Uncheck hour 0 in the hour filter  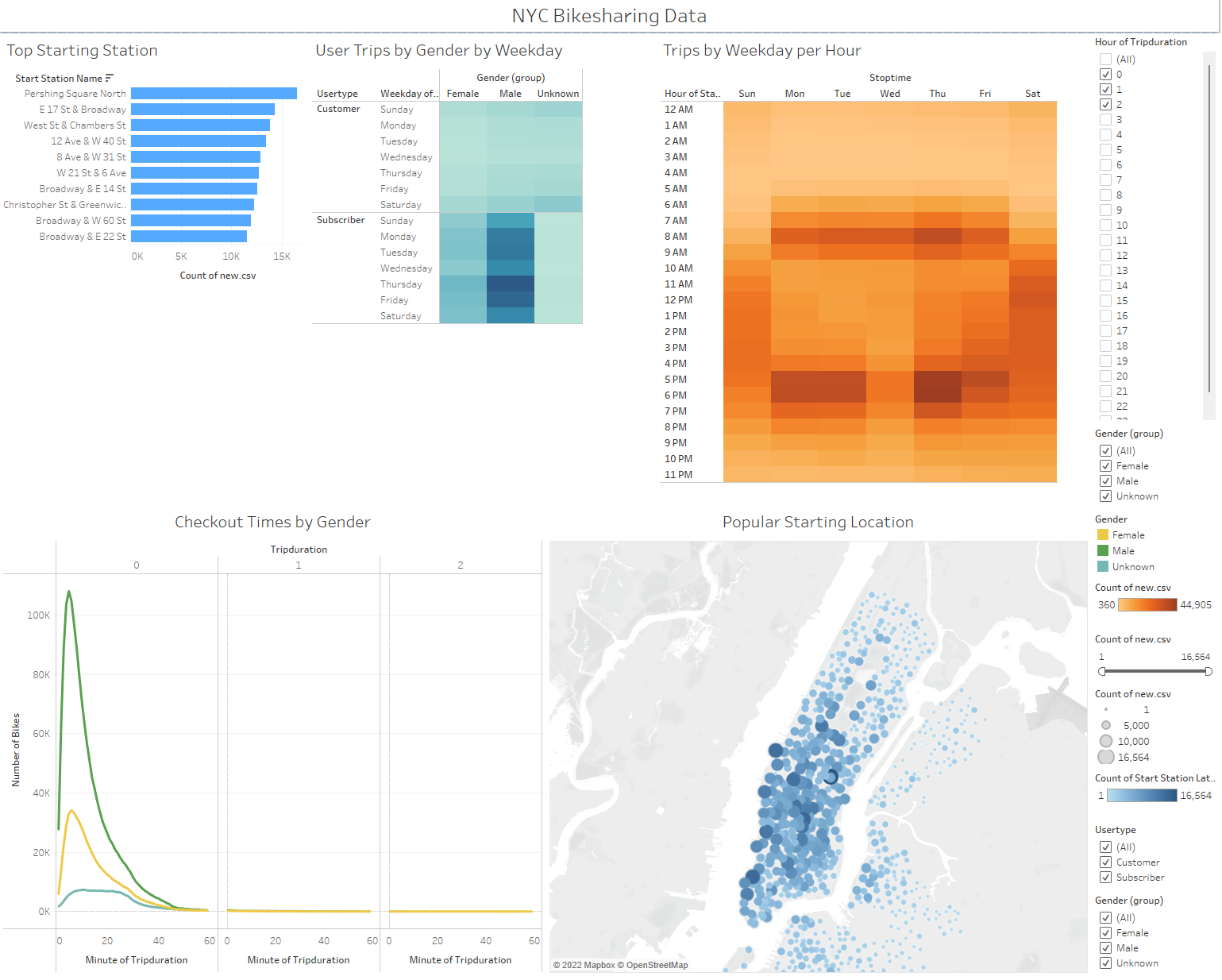[x=1105, y=74]
